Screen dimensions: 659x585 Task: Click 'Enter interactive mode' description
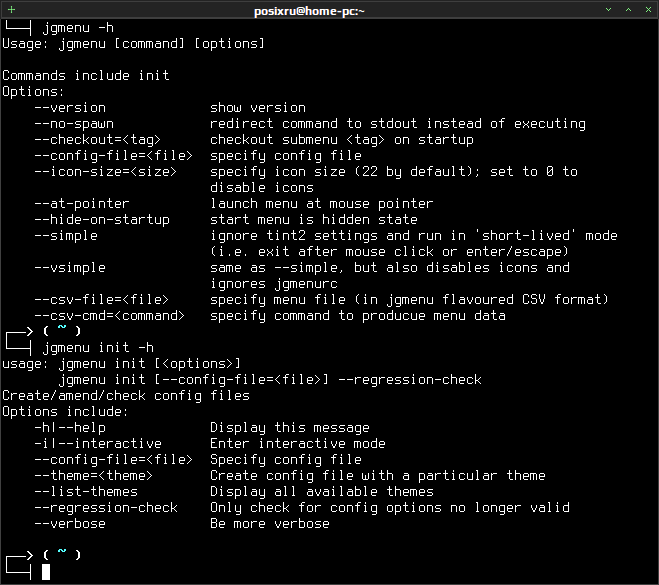point(298,444)
